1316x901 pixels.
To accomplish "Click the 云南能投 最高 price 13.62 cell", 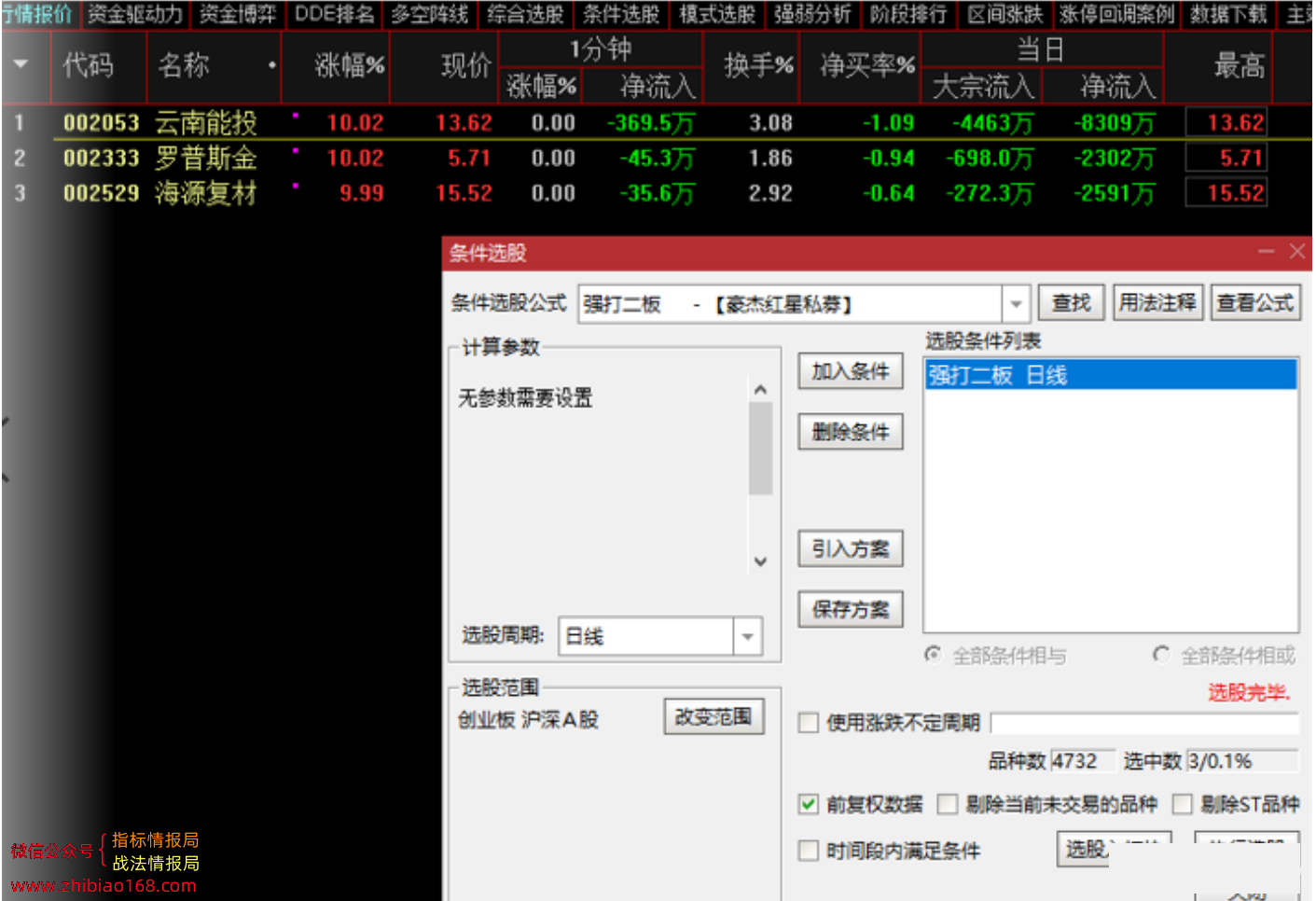I will pos(1226,122).
